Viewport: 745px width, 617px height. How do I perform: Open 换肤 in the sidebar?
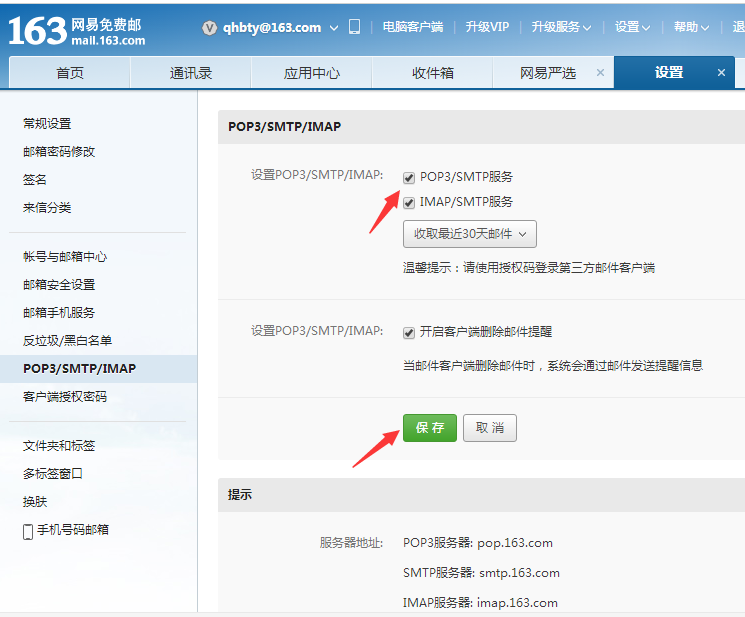(x=35, y=502)
